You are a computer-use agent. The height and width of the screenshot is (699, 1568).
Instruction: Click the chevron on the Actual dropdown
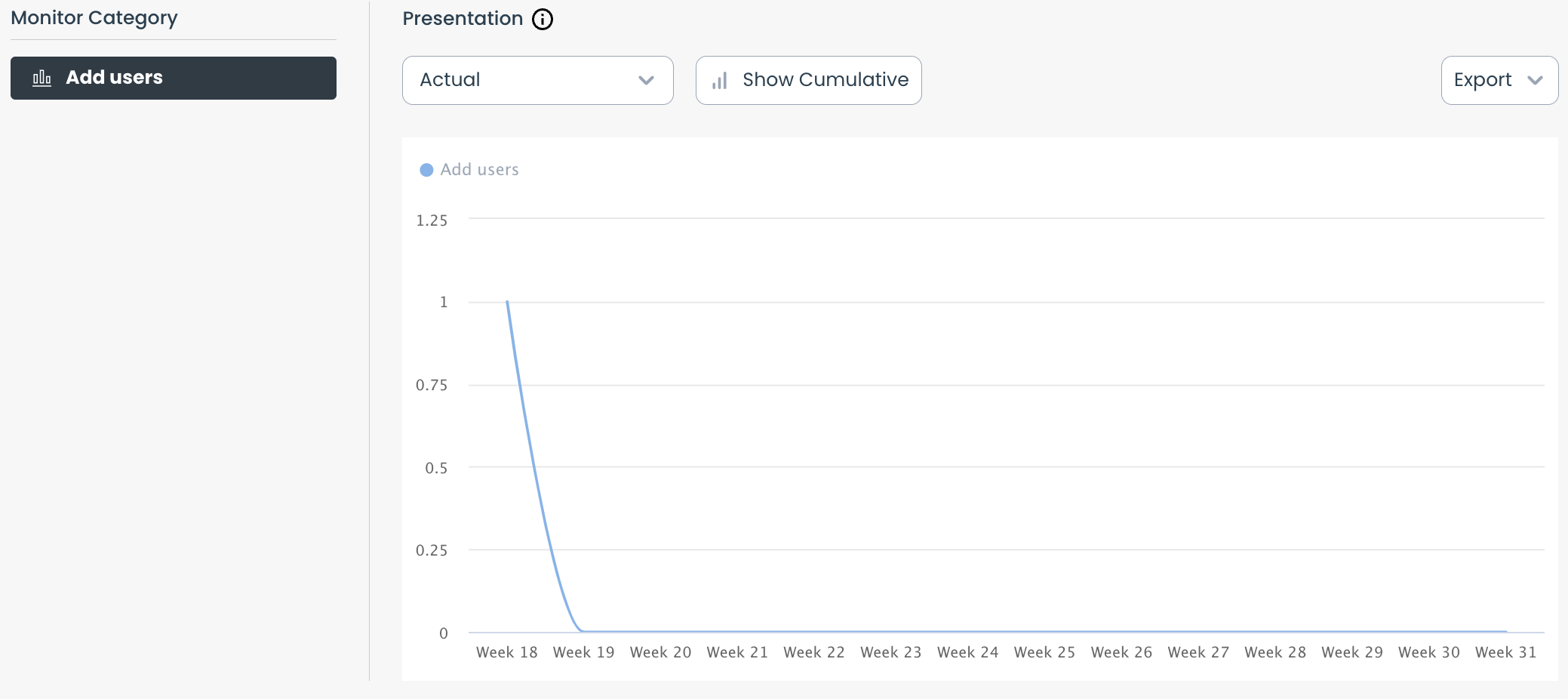(647, 80)
